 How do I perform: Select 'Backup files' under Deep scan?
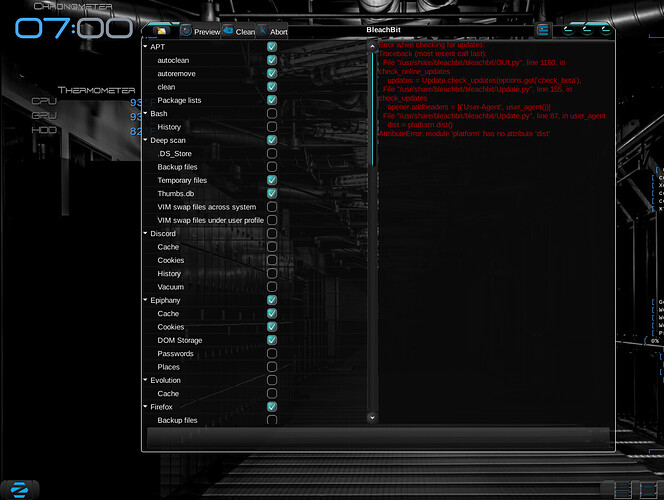pos(177,167)
